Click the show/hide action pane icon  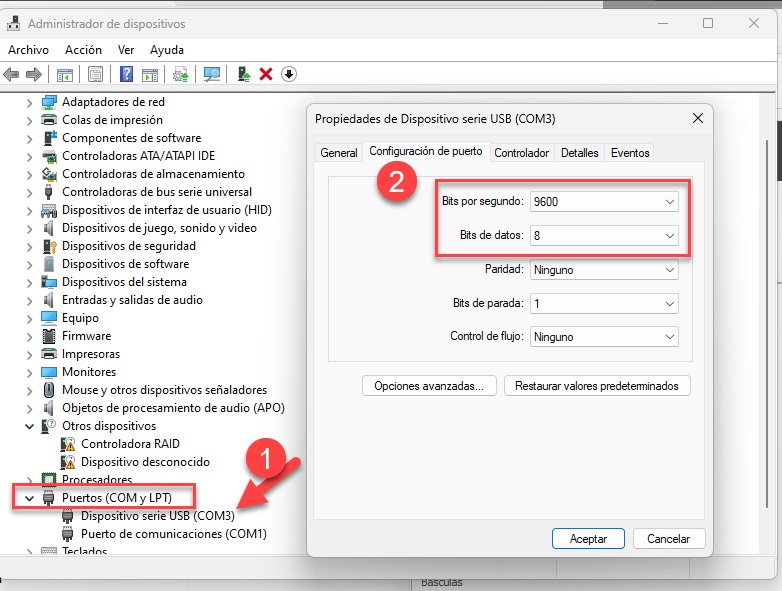point(150,75)
